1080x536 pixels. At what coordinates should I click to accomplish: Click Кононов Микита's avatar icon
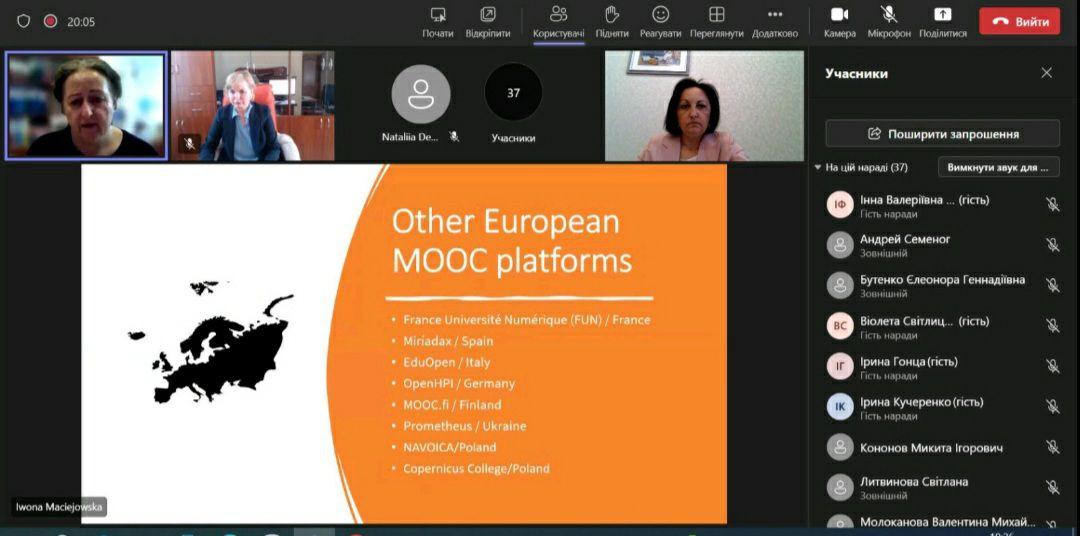840,448
